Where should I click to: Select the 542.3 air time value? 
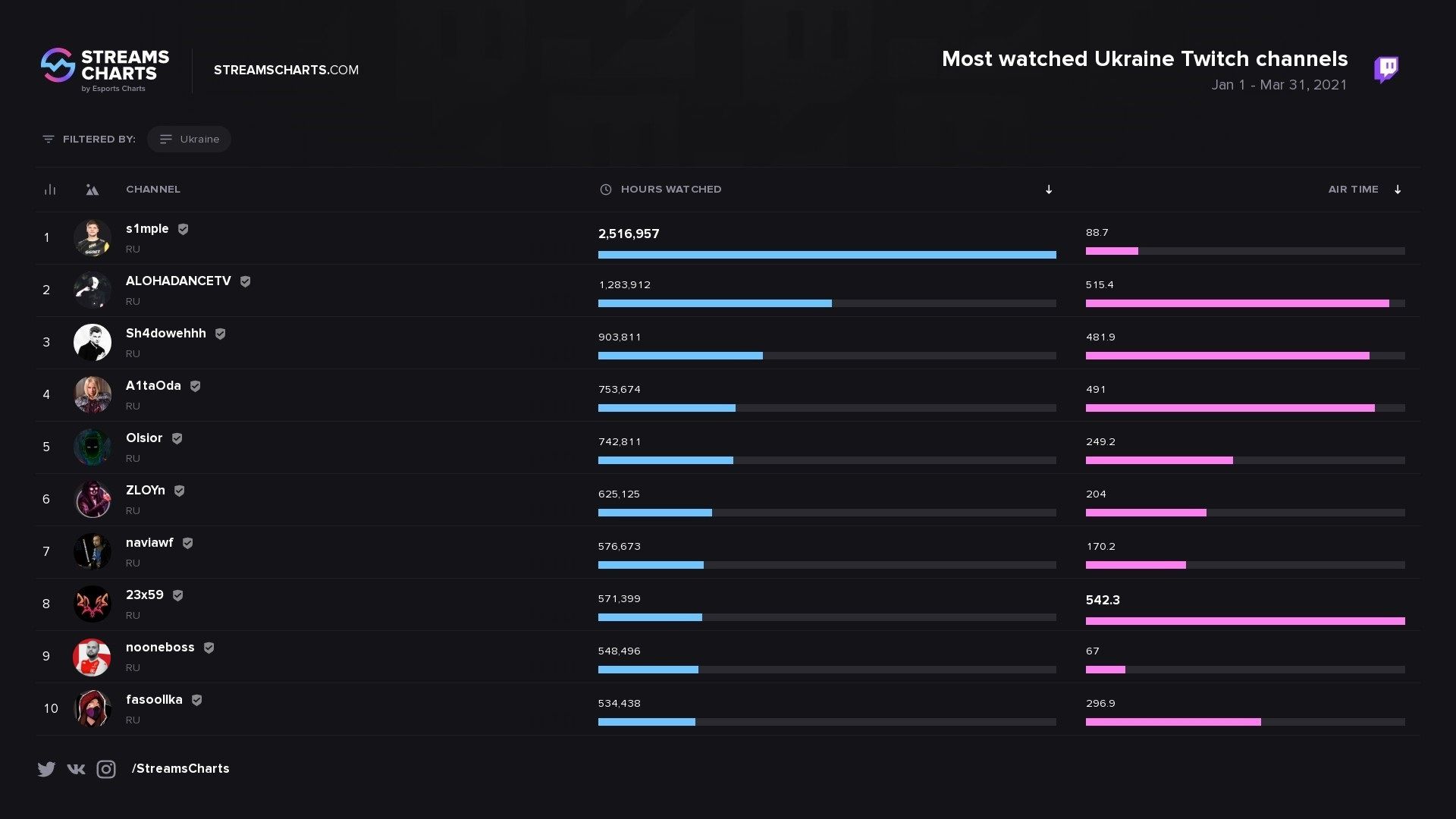pyautogui.click(x=1103, y=601)
